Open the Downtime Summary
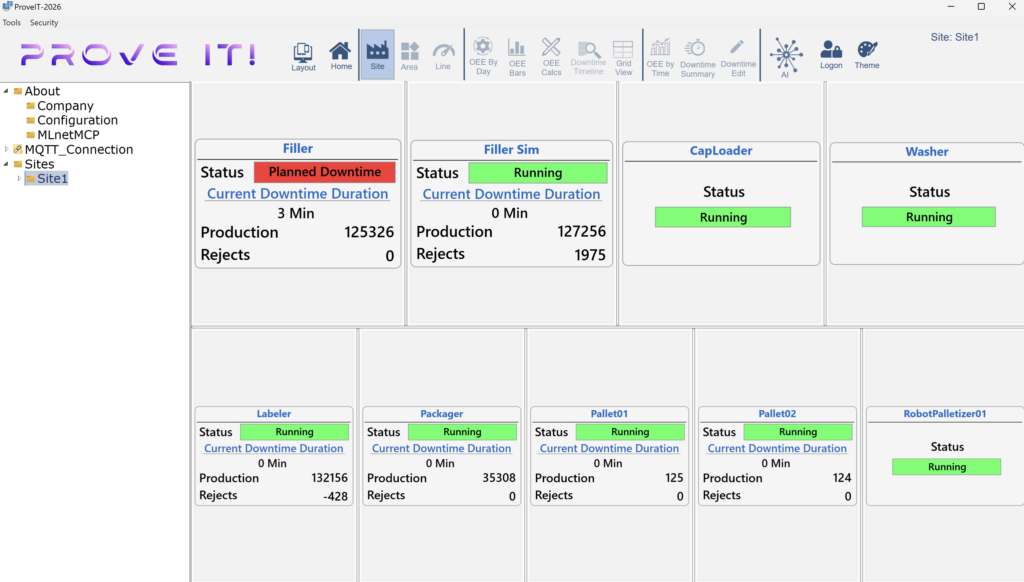The image size is (1024, 582). [697, 55]
